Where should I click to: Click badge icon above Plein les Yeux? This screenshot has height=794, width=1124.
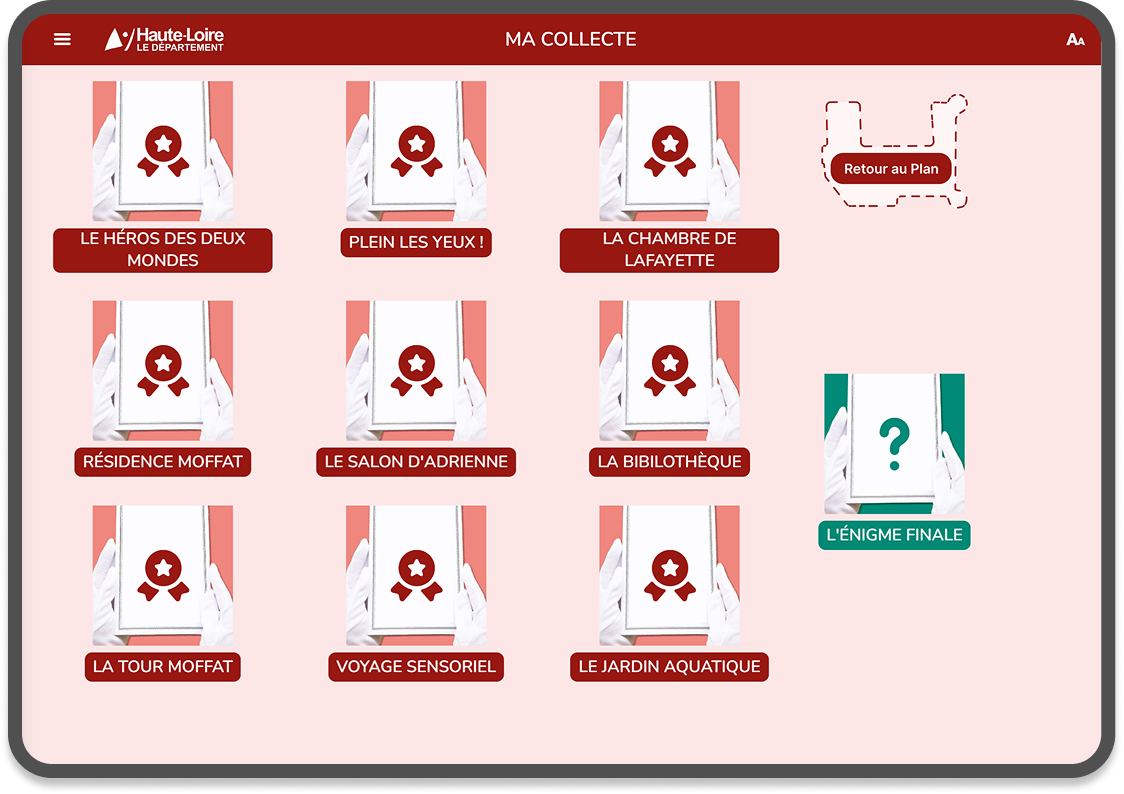click(x=416, y=150)
